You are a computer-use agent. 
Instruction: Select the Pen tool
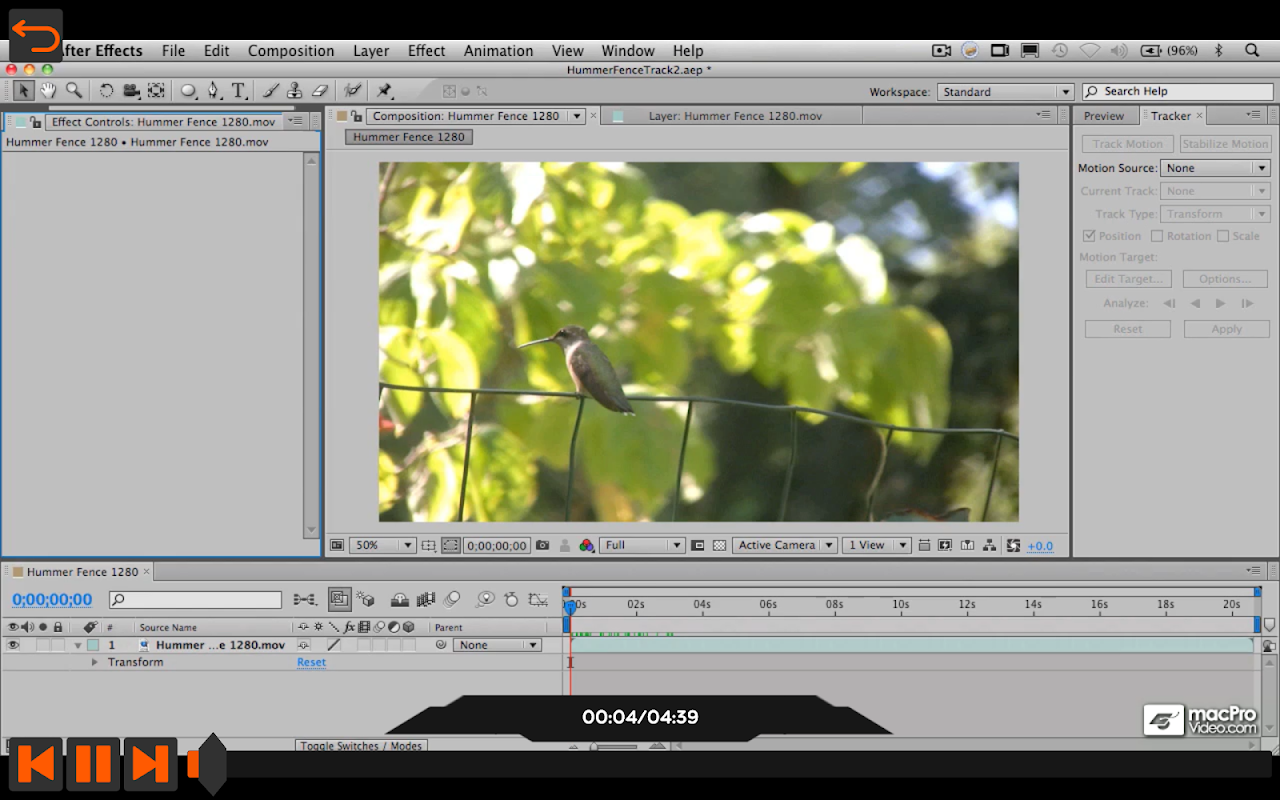click(x=213, y=91)
